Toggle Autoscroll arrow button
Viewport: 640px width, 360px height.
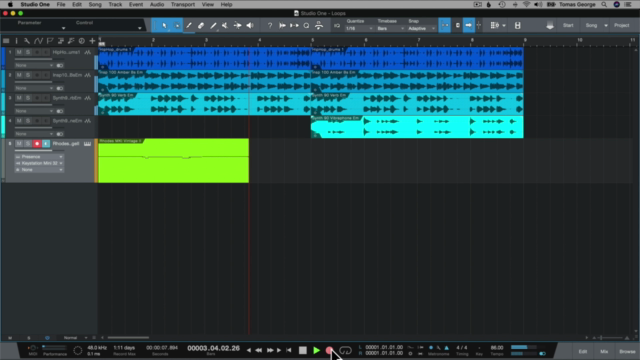click(x=469, y=25)
